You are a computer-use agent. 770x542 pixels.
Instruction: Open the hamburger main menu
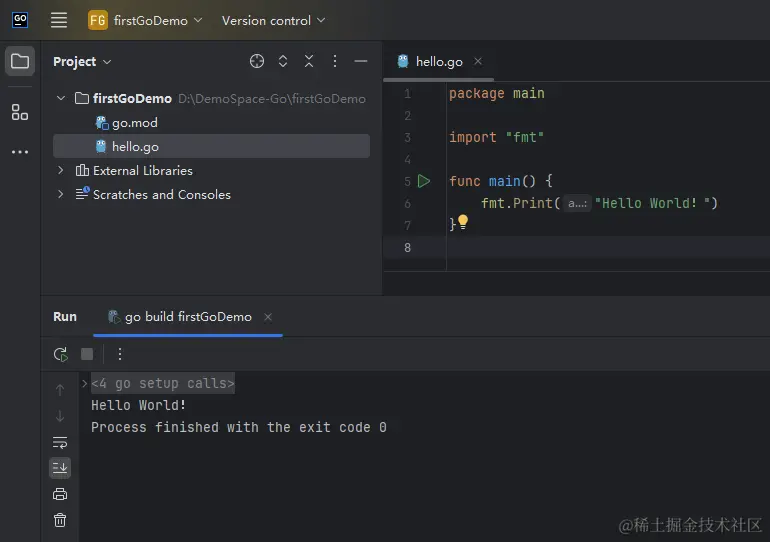[x=59, y=20]
